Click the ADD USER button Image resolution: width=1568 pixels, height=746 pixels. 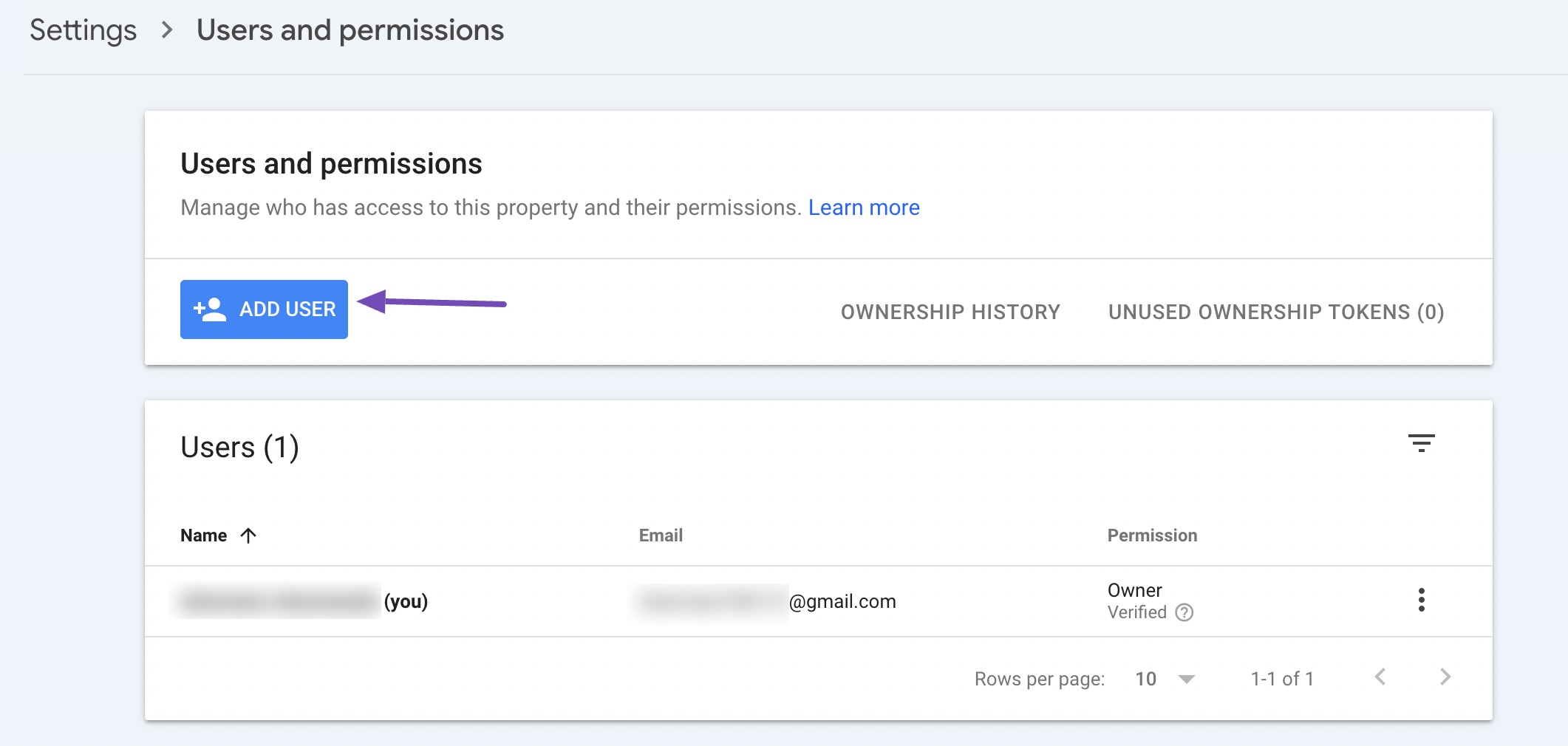tap(264, 309)
